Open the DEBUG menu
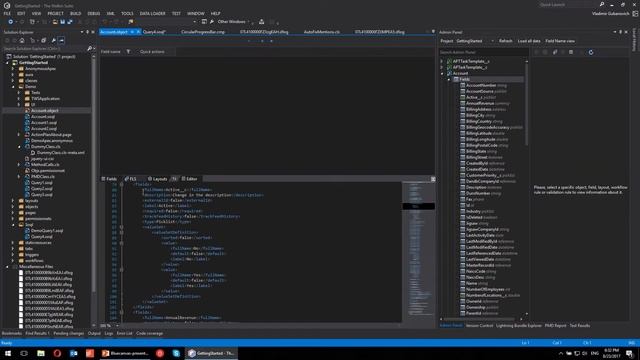 [x=93, y=13]
